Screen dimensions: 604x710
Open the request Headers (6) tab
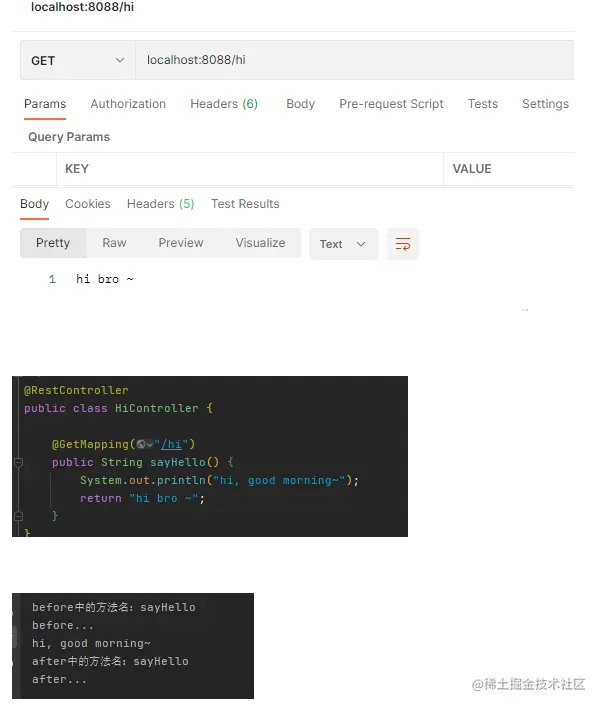coord(224,104)
